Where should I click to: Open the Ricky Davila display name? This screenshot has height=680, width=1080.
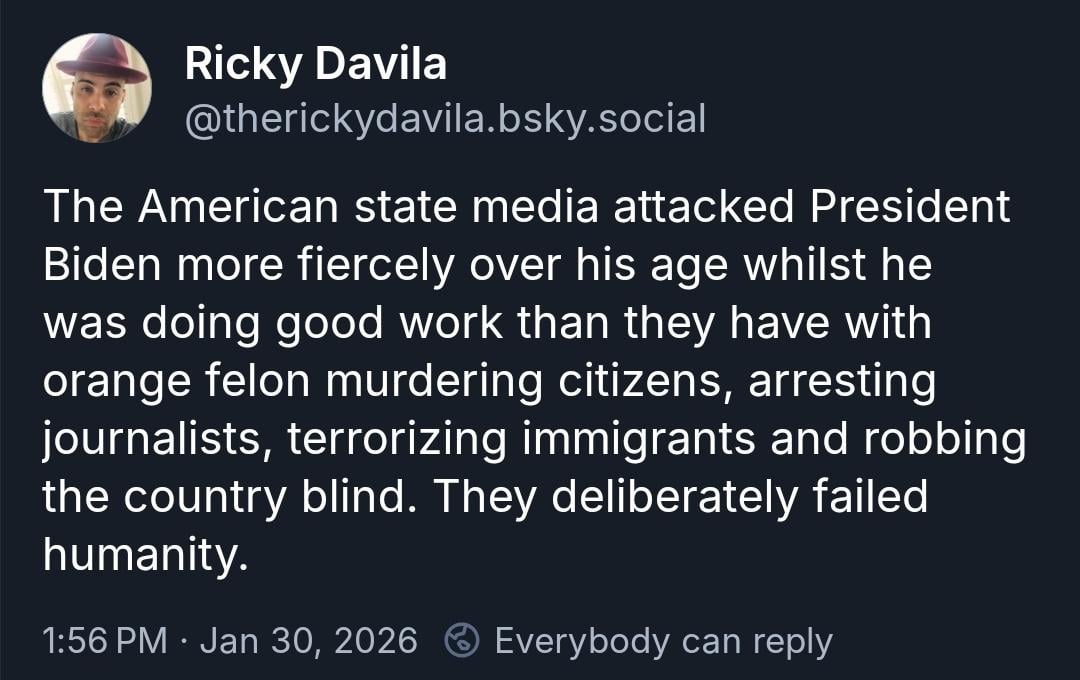click(315, 66)
